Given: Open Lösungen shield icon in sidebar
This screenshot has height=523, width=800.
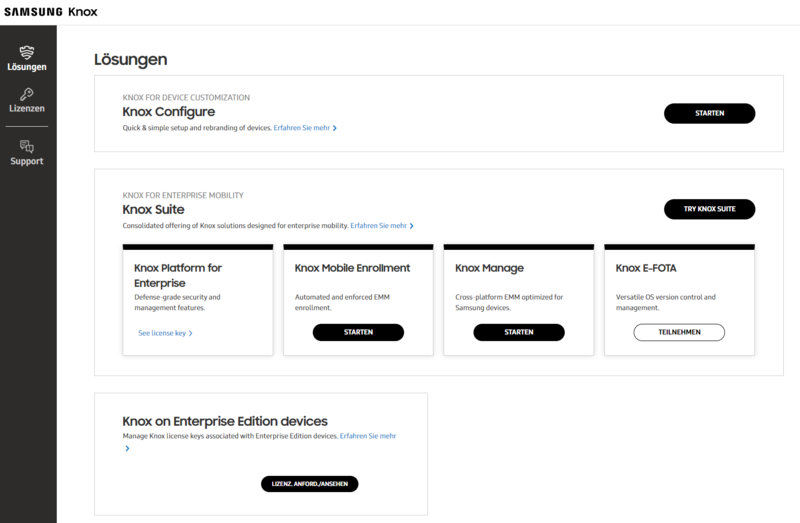Looking at the screenshot, I should pyautogui.click(x=27, y=52).
